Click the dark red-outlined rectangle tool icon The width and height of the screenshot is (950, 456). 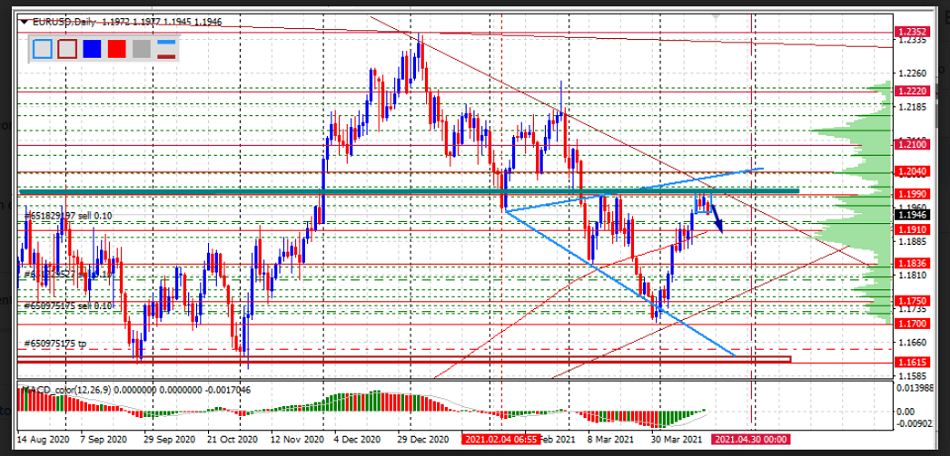[66, 49]
